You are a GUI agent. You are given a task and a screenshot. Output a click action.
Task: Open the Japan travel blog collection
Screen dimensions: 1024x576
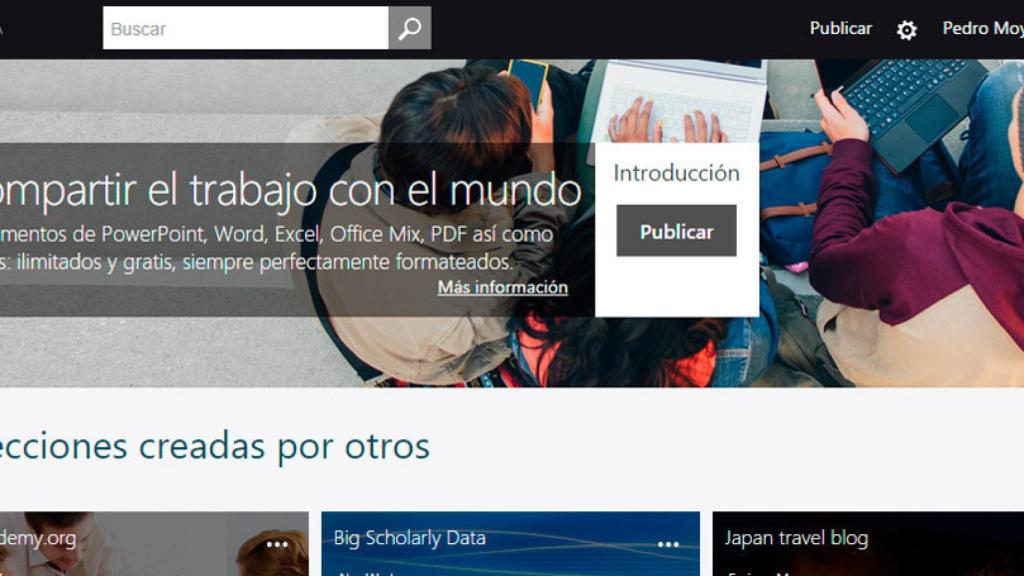click(x=794, y=538)
